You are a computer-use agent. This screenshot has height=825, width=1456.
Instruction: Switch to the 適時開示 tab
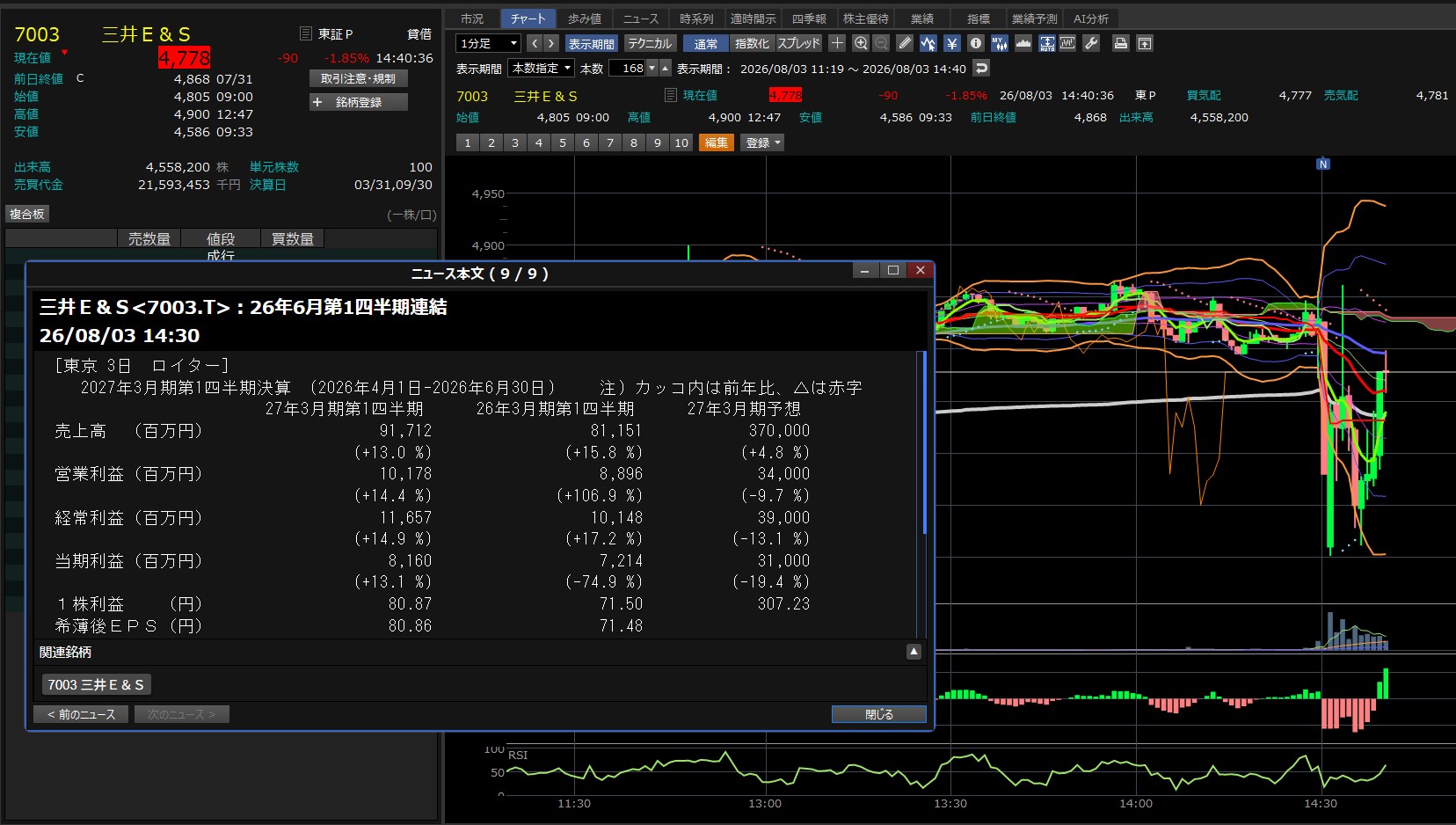click(753, 18)
